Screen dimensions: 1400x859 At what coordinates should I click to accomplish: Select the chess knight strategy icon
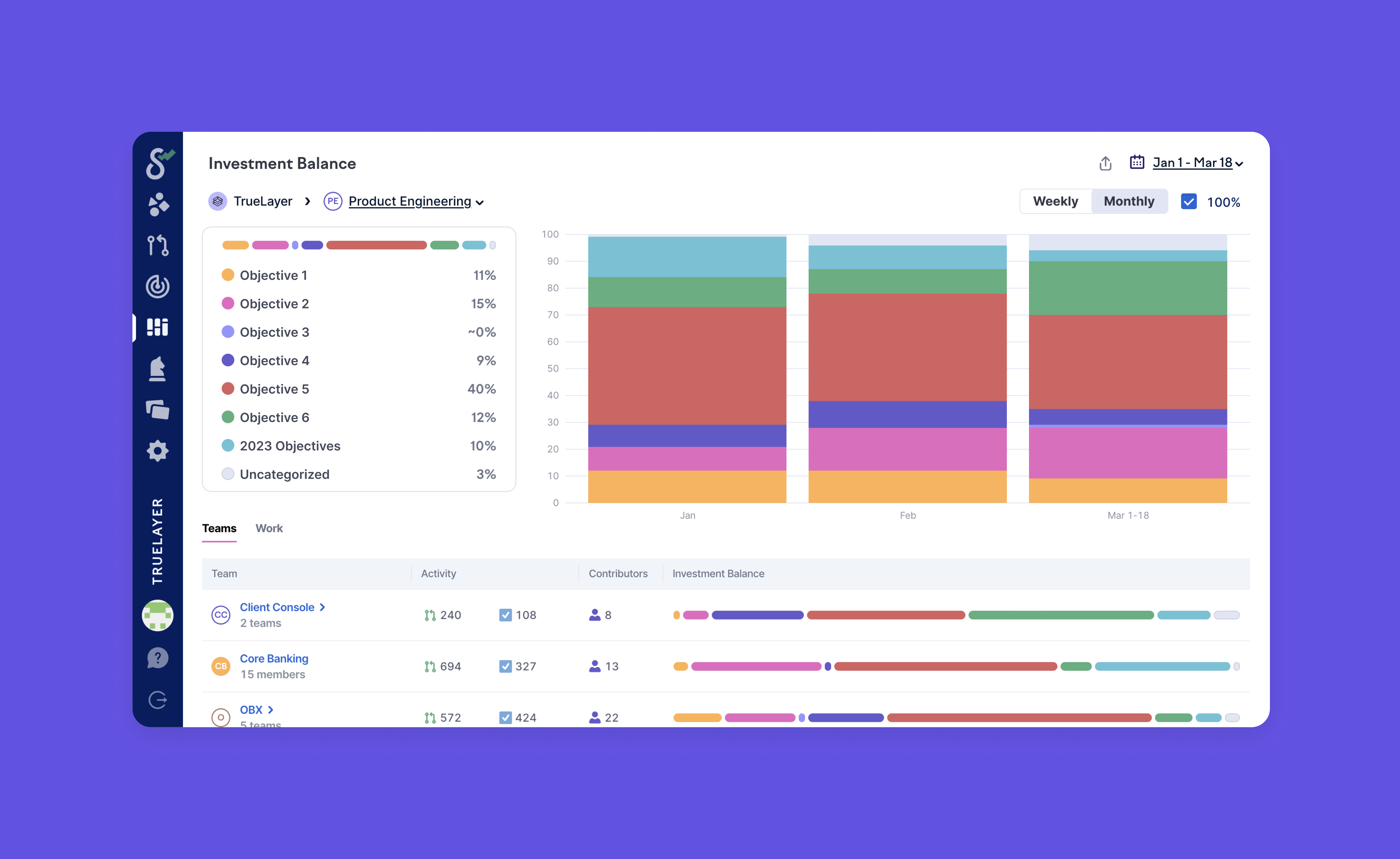point(157,369)
